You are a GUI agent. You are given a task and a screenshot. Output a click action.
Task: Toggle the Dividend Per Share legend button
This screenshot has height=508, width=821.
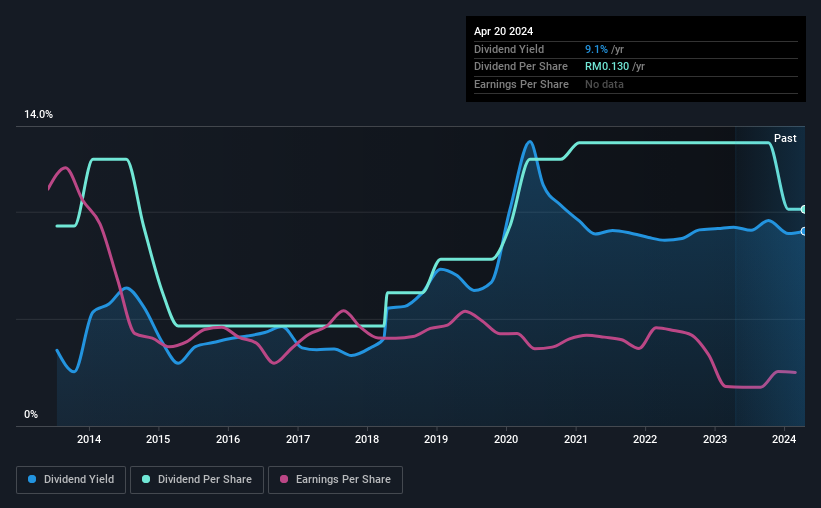point(197,480)
